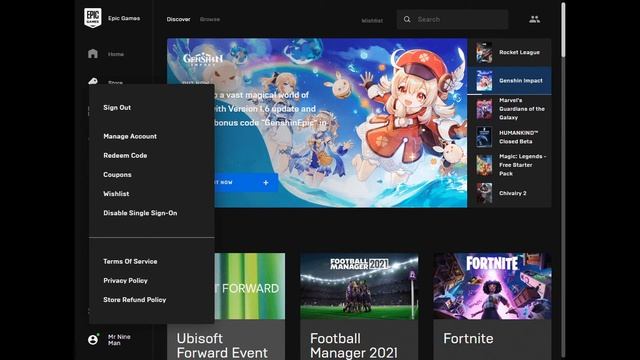The height and width of the screenshot is (360, 640).
Task: Open Manage Account in the menu
Action: coord(130,136)
